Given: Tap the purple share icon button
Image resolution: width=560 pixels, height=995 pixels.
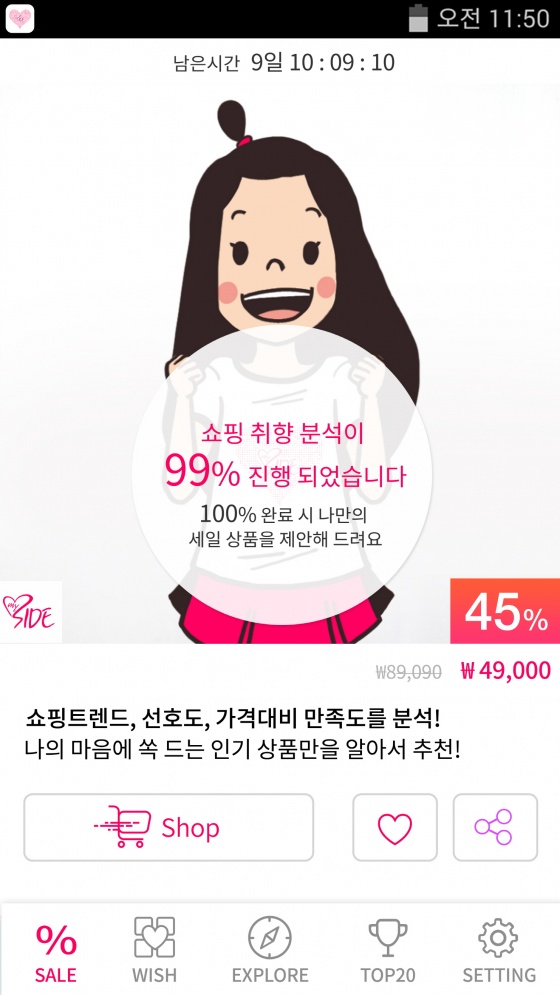Looking at the screenshot, I should [495, 827].
